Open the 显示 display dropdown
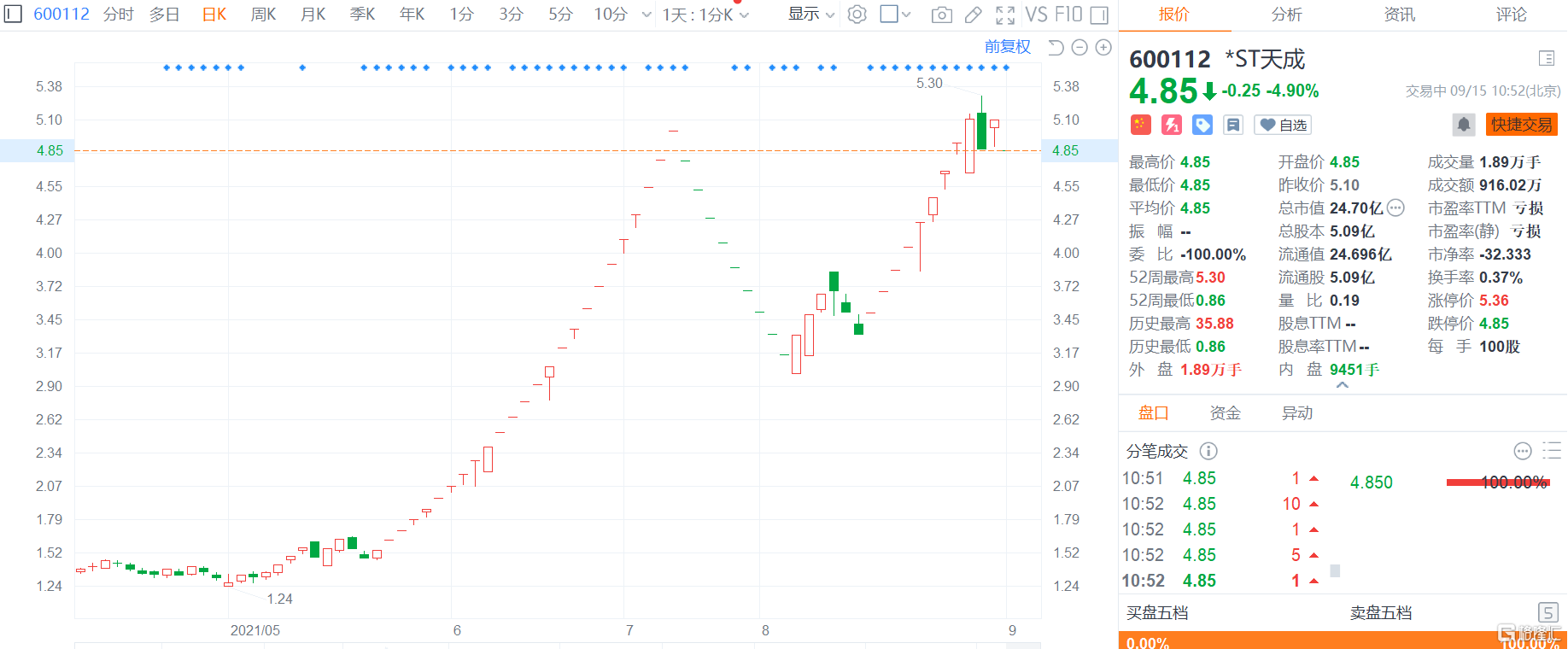Screen dimensions: 1568x649 pyautogui.click(x=810, y=15)
